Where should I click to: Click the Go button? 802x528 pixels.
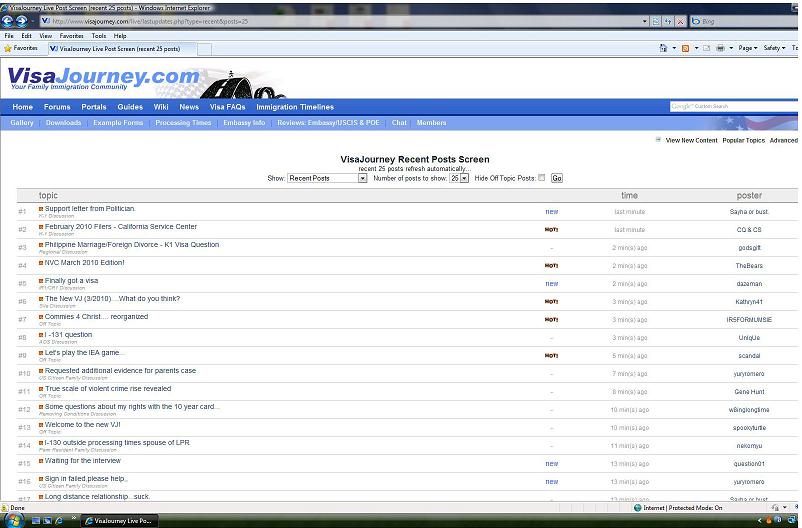557,178
